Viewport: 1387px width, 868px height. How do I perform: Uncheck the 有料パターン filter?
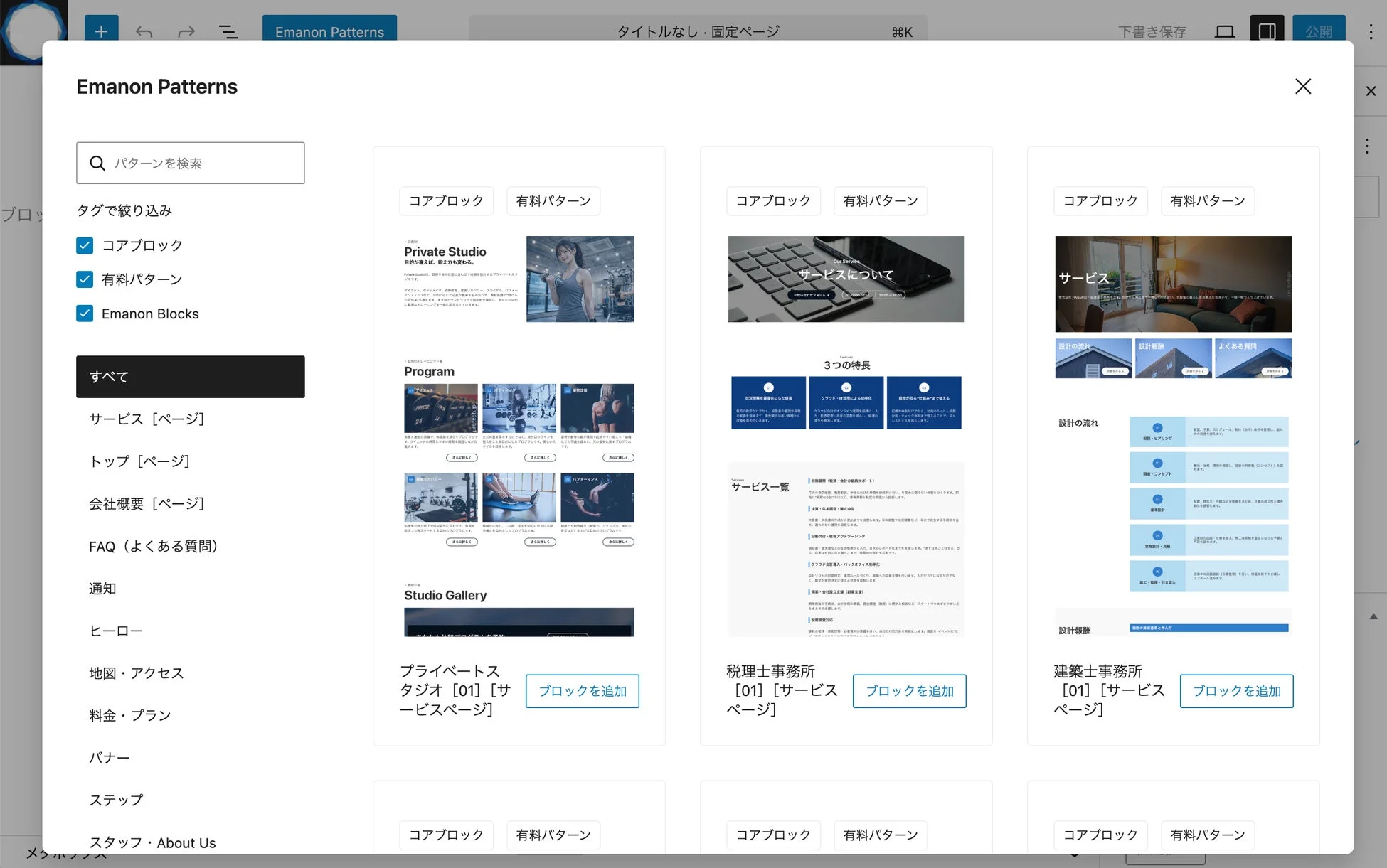point(85,279)
